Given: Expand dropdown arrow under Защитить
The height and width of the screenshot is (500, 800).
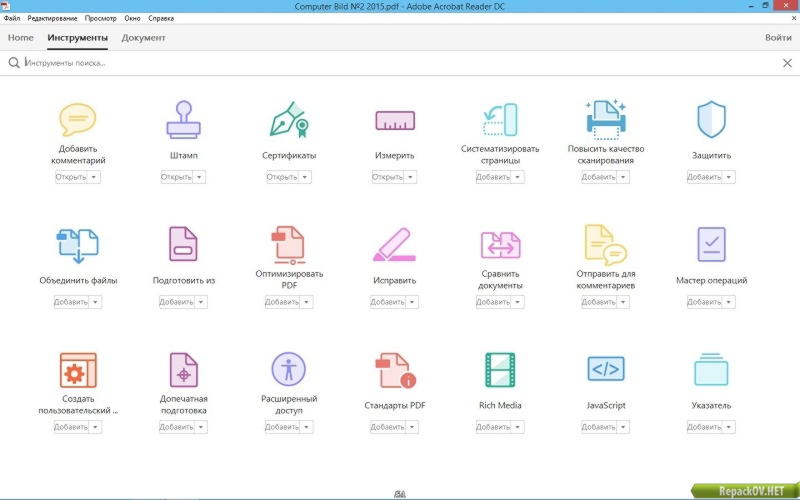Looking at the screenshot, I should [729, 177].
